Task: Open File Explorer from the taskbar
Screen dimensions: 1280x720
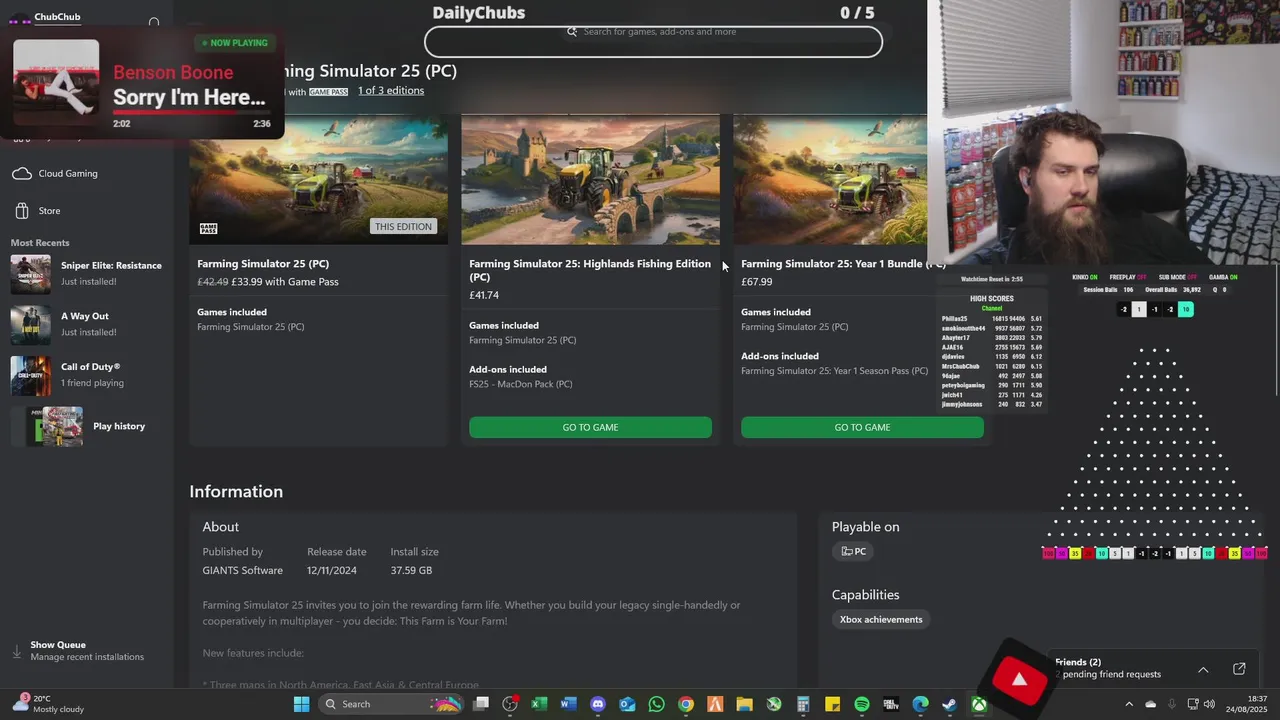Action: [x=744, y=704]
